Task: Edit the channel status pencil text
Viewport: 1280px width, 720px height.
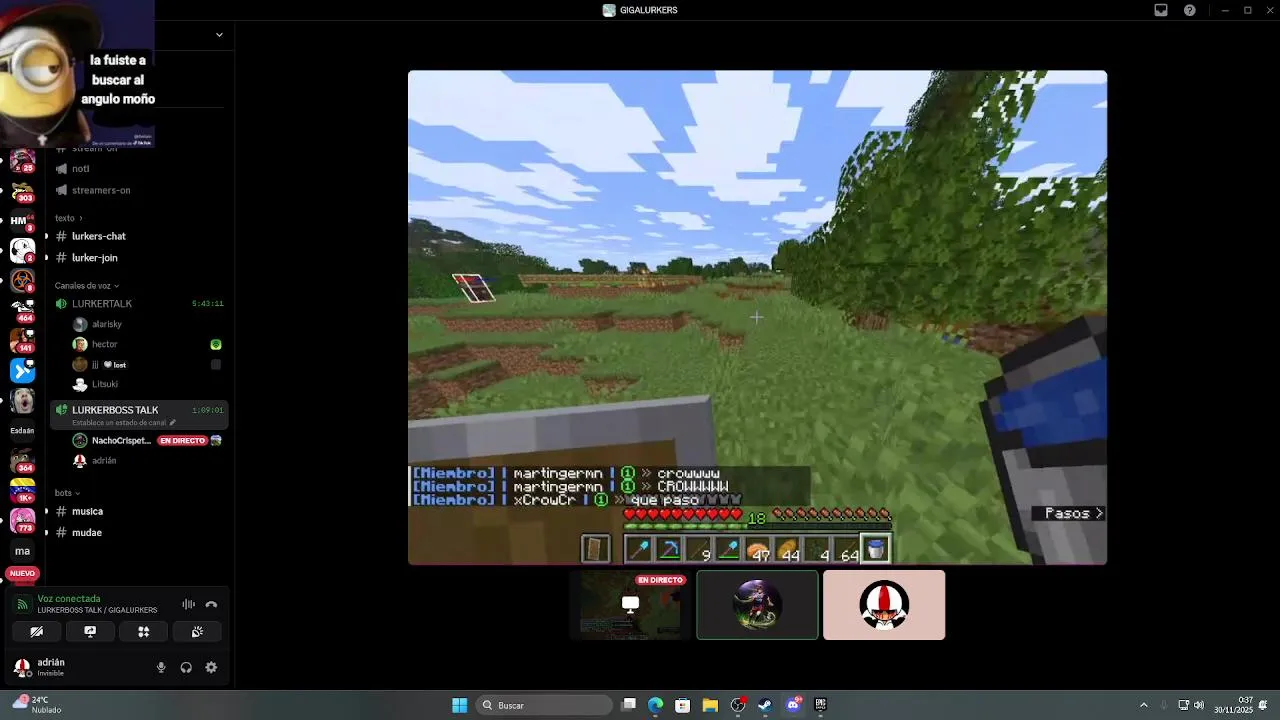Action: 124,423
